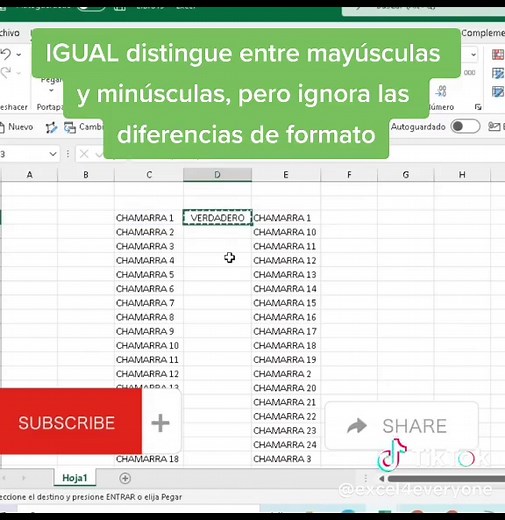Viewport: 505px width, 520px height.
Task: Select column B header
Action: click(x=86, y=175)
